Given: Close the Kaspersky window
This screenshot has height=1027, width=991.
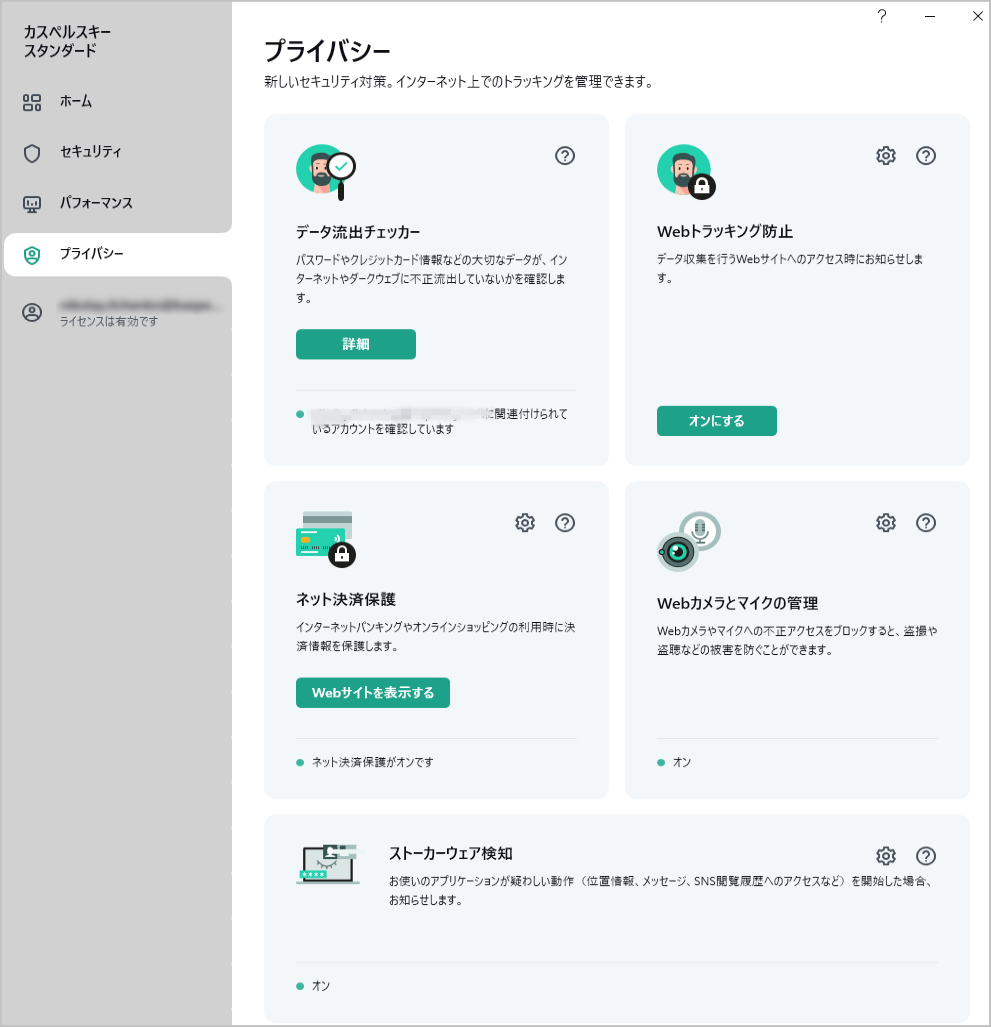Looking at the screenshot, I should click(978, 16).
